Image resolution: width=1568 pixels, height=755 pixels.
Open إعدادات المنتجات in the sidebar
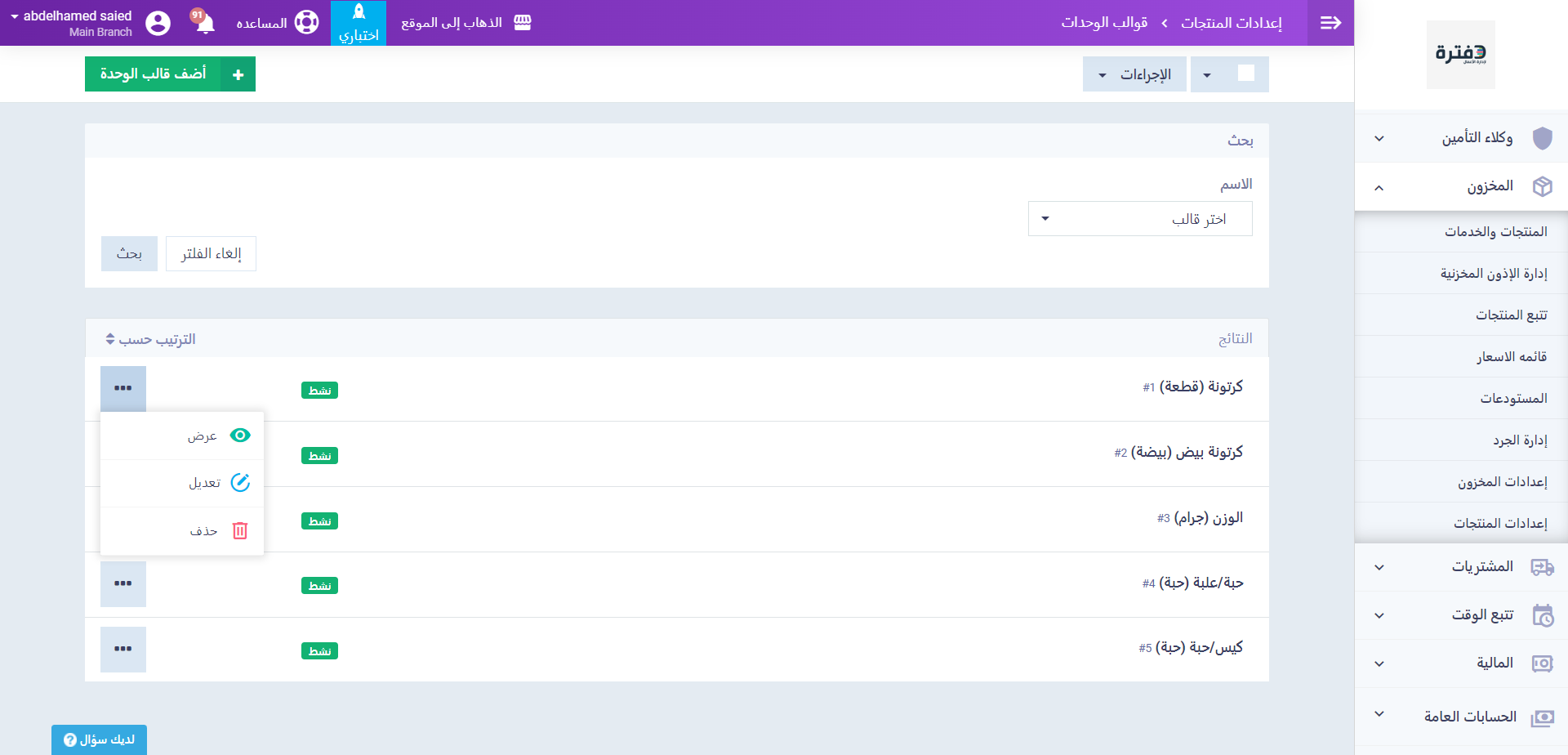coord(1462,523)
